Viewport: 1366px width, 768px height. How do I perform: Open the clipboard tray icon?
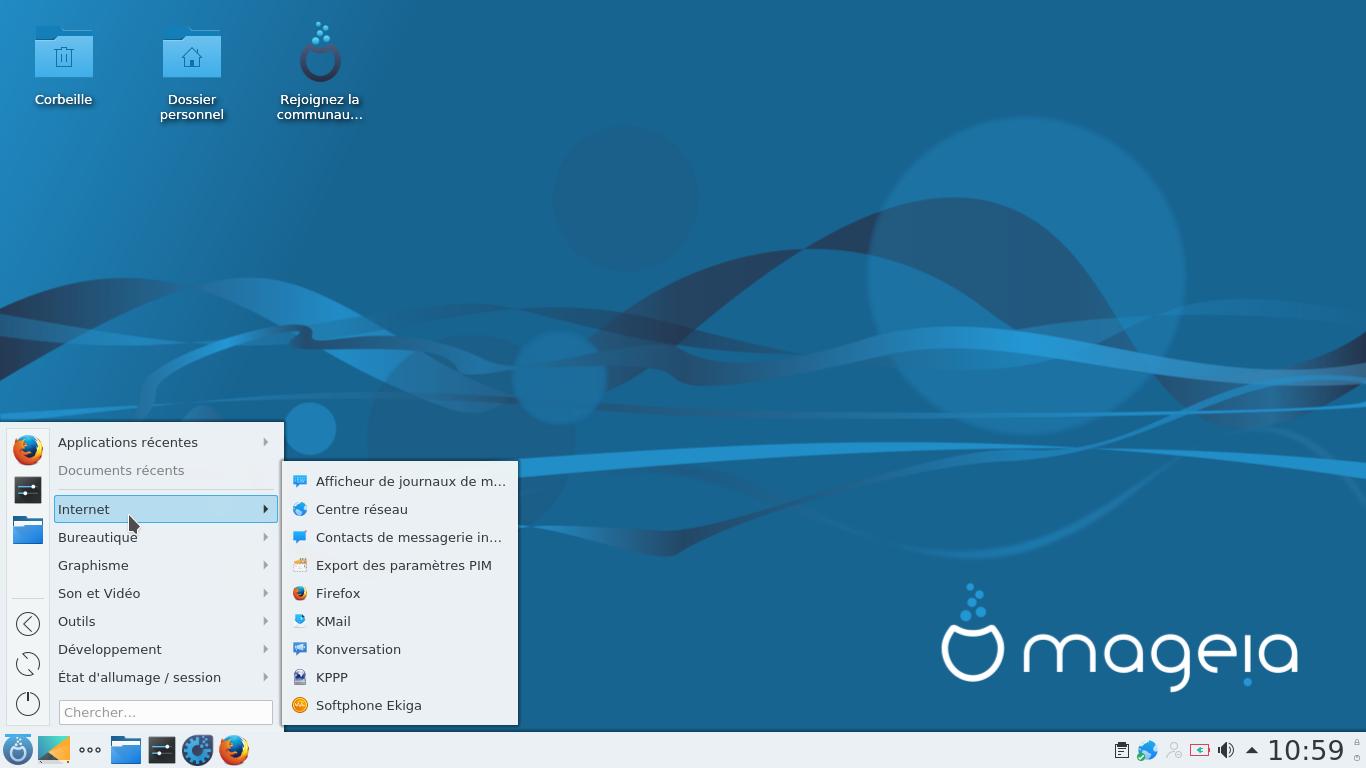point(1122,750)
